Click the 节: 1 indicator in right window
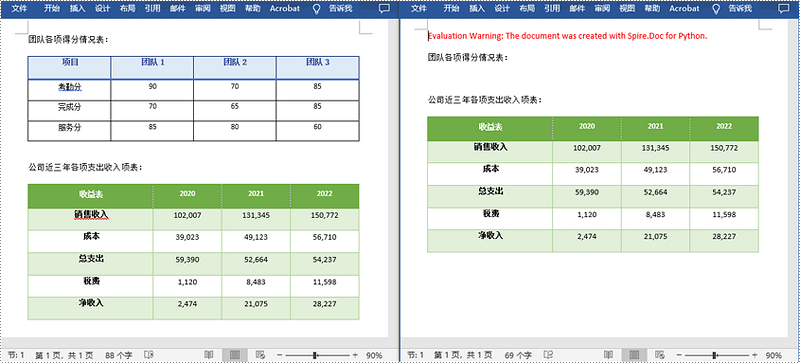This screenshot has width=800, height=363. [x=414, y=354]
